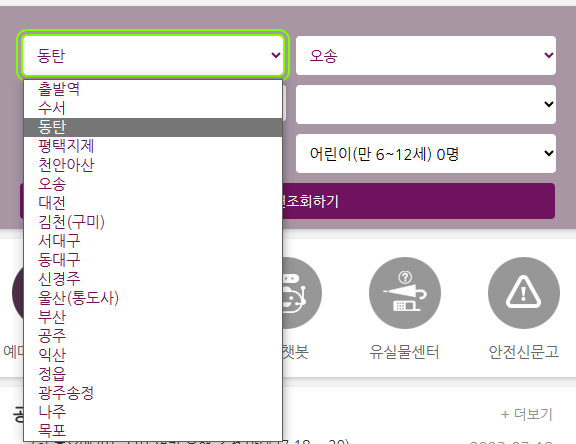576x444 pixels.
Task: Open the empty dropdown below 오송
Action: 426,104
